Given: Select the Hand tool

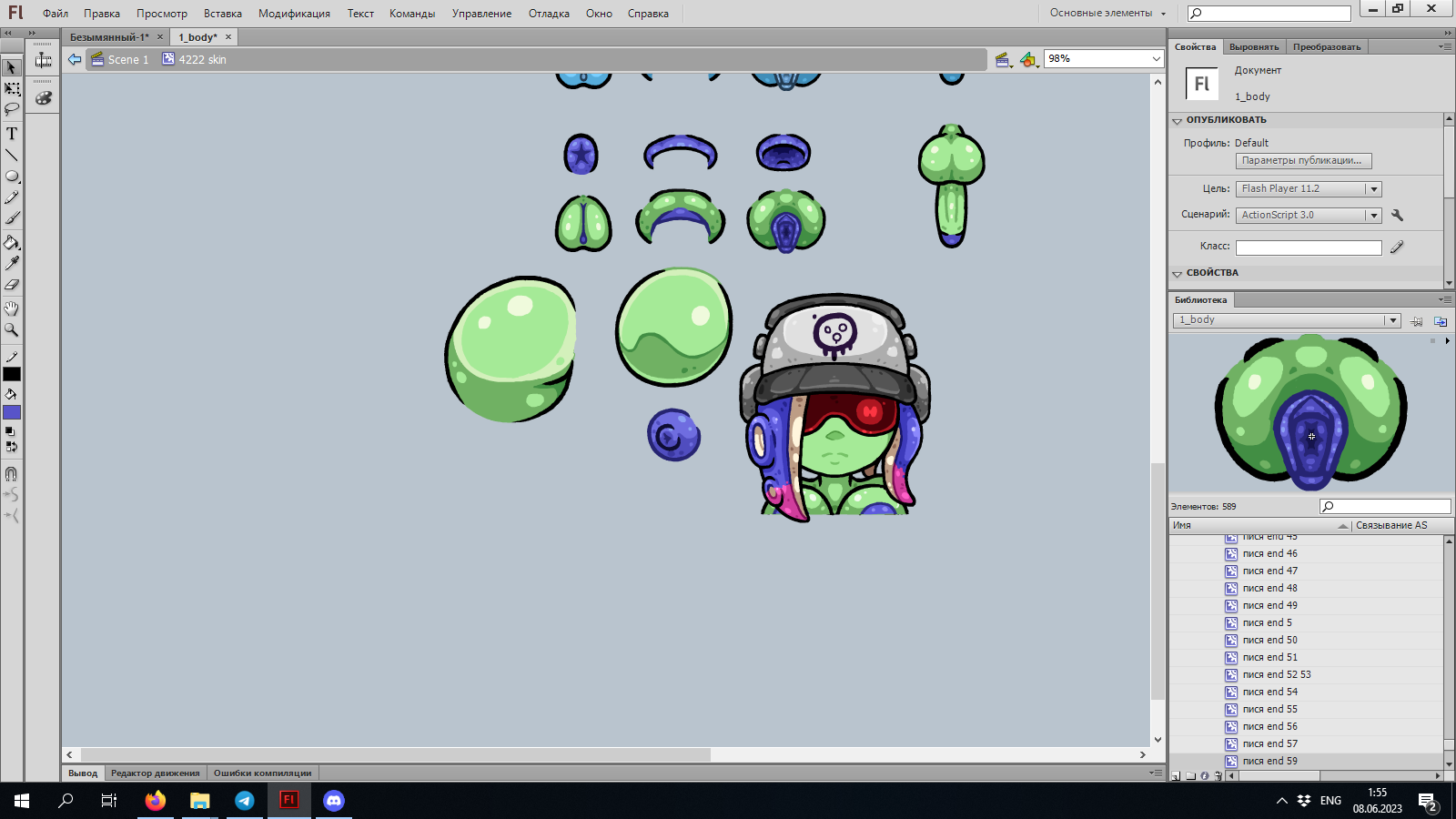Looking at the screenshot, I should pos(12,308).
